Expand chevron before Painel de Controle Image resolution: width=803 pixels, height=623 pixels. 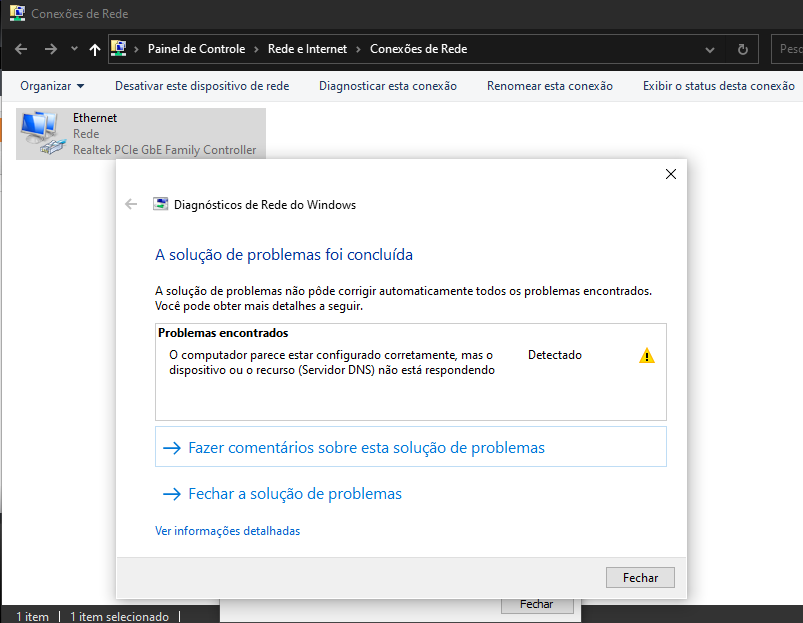[137, 49]
